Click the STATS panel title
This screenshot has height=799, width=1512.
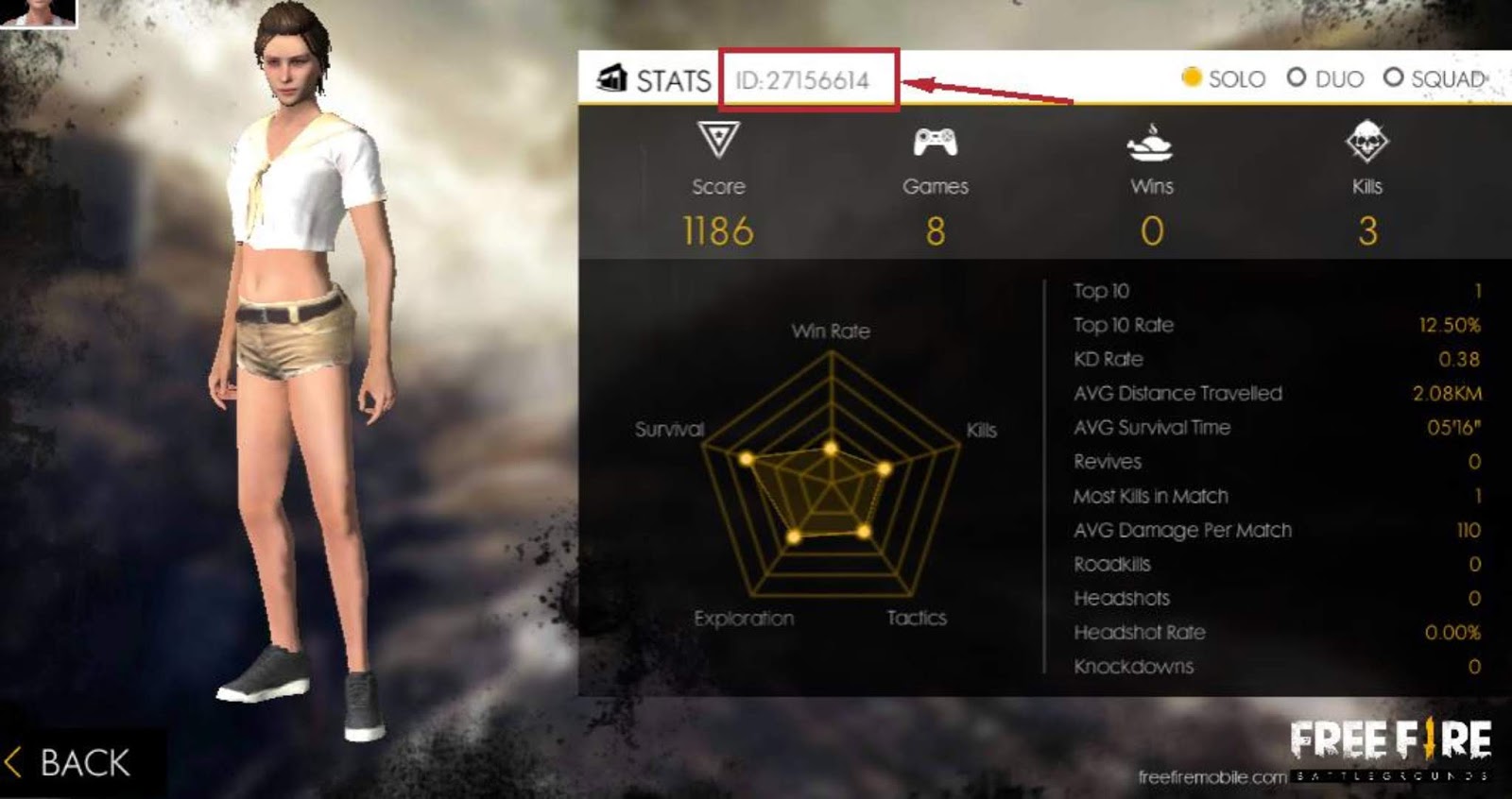coord(673,80)
